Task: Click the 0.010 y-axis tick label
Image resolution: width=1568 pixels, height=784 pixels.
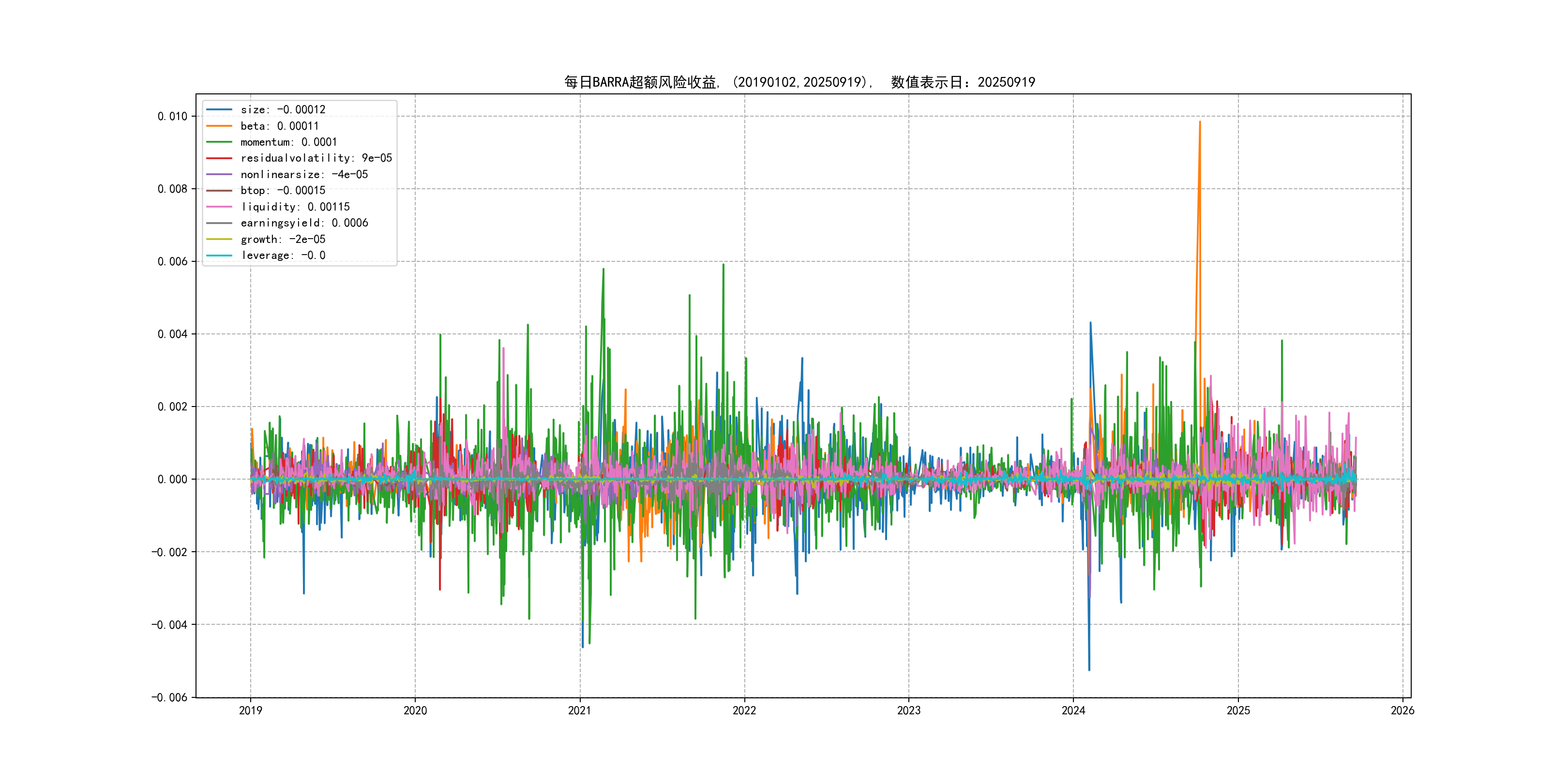Action: pyautogui.click(x=172, y=116)
